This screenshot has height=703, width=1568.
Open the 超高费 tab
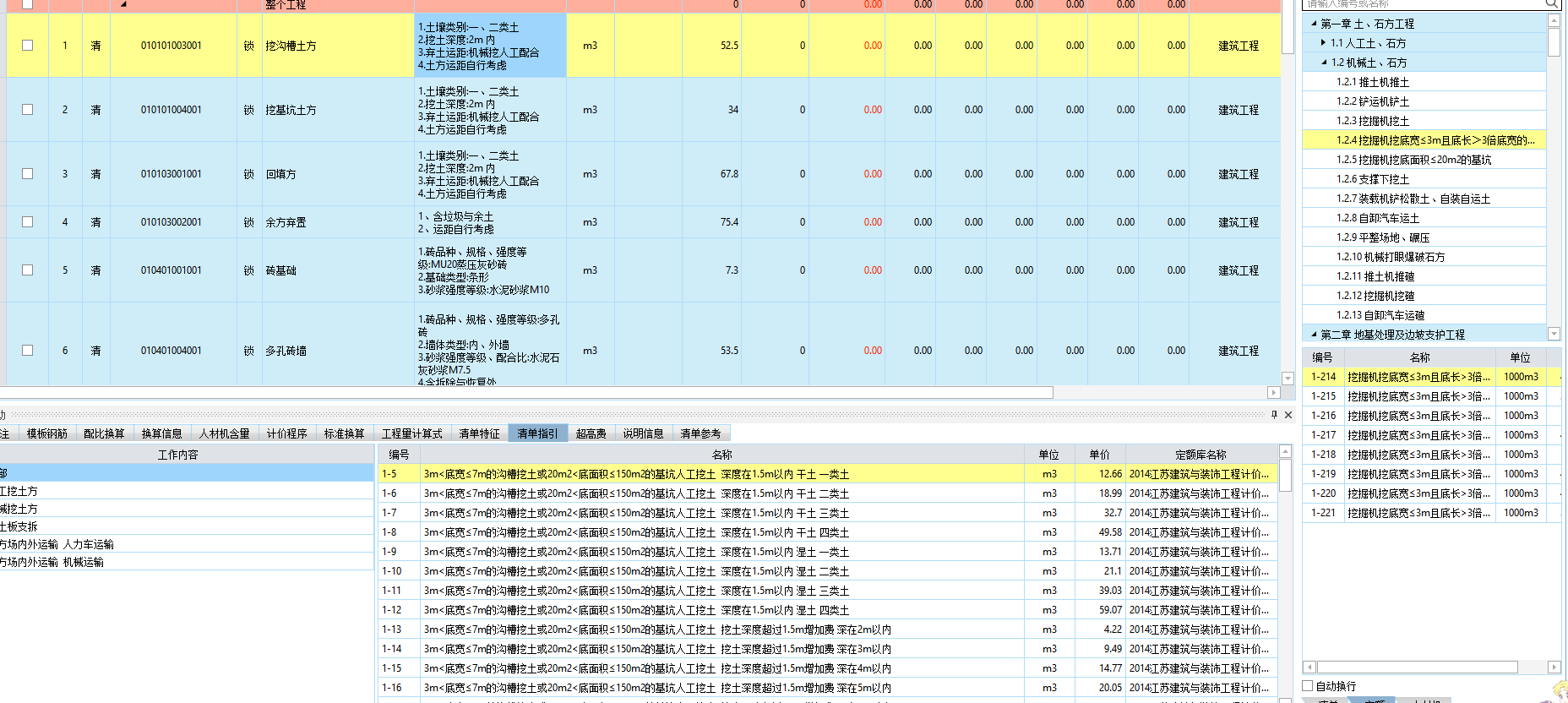point(591,433)
